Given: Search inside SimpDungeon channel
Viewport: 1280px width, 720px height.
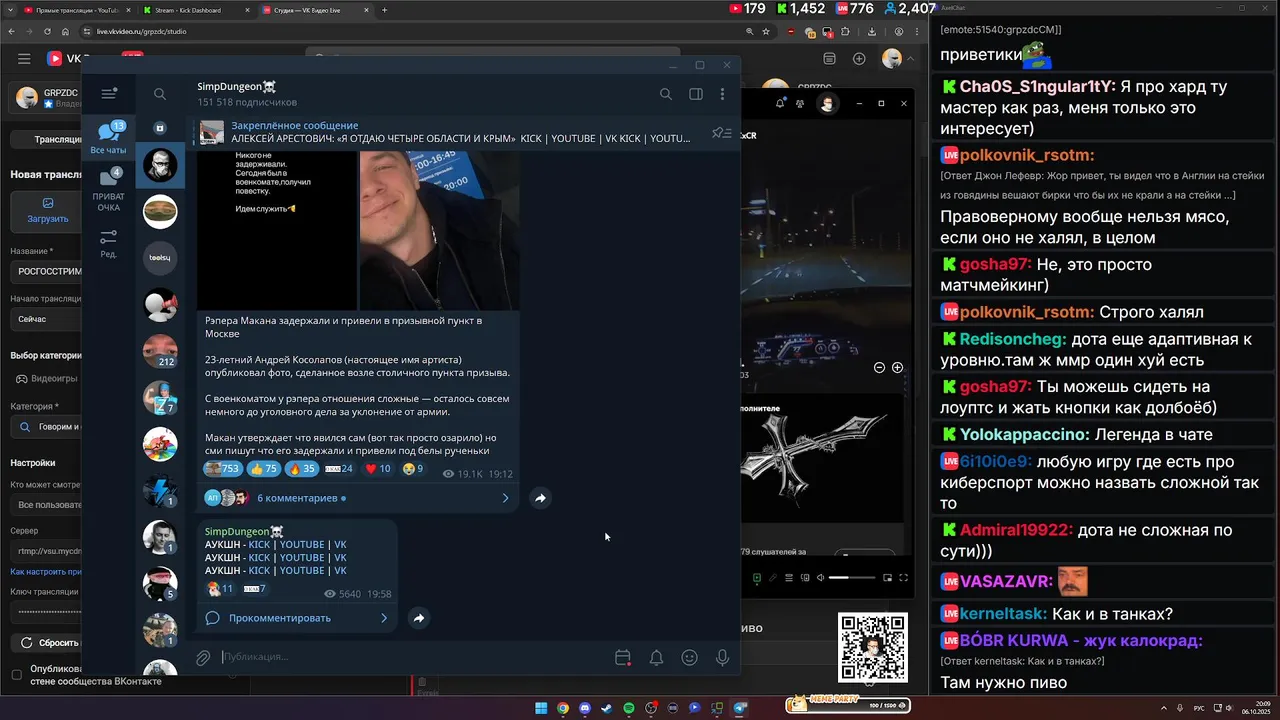Looking at the screenshot, I should point(666,94).
